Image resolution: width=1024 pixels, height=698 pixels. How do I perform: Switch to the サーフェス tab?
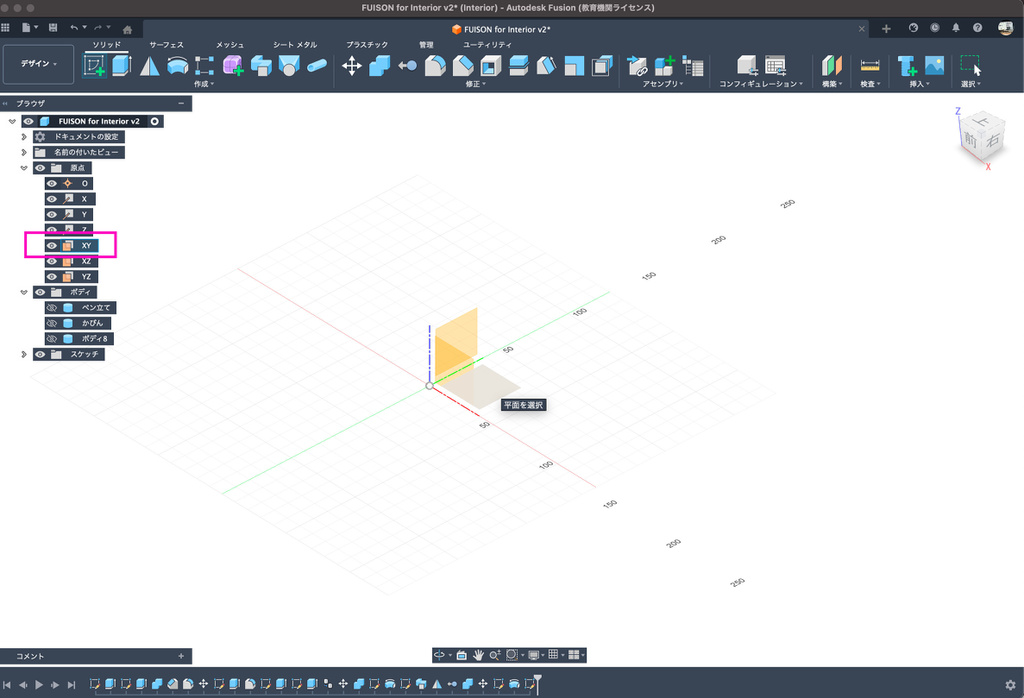tap(166, 45)
